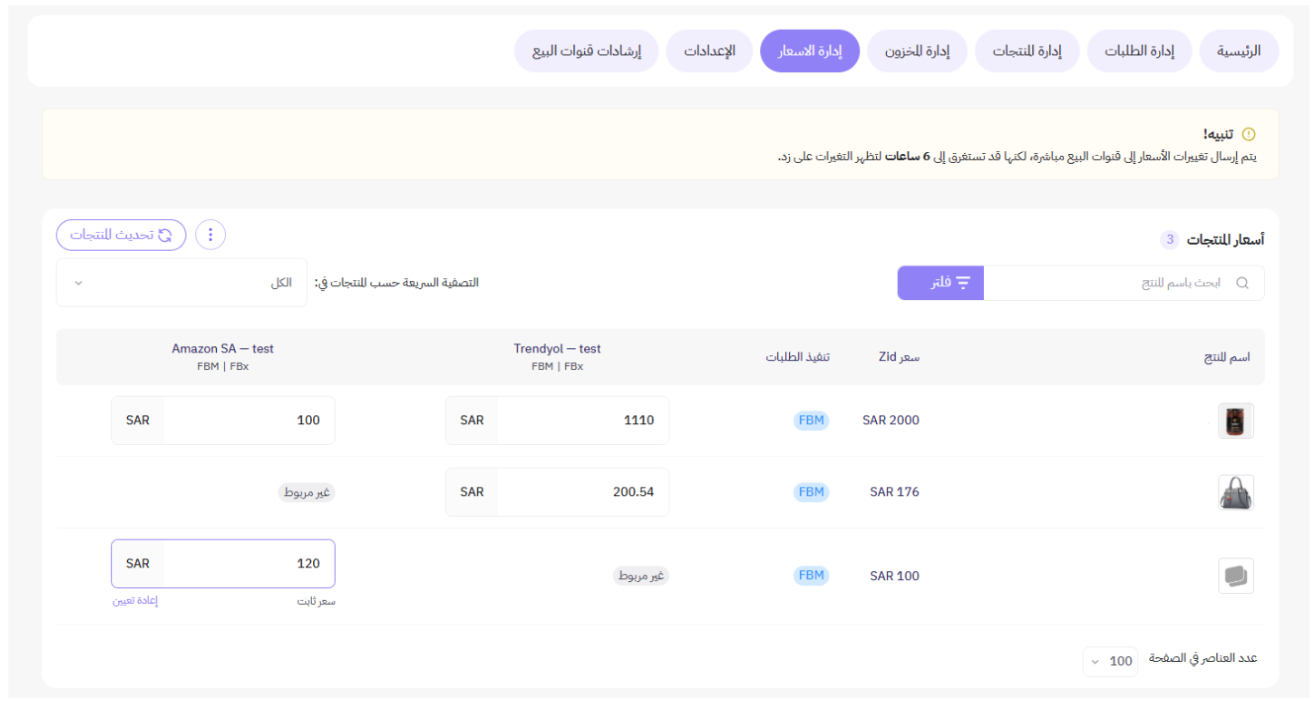The width and height of the screenshot is (1312, 702).
Task: Click FBM badge in SAR 176 row
Action: pyautogui.click(x=811, y=492)
